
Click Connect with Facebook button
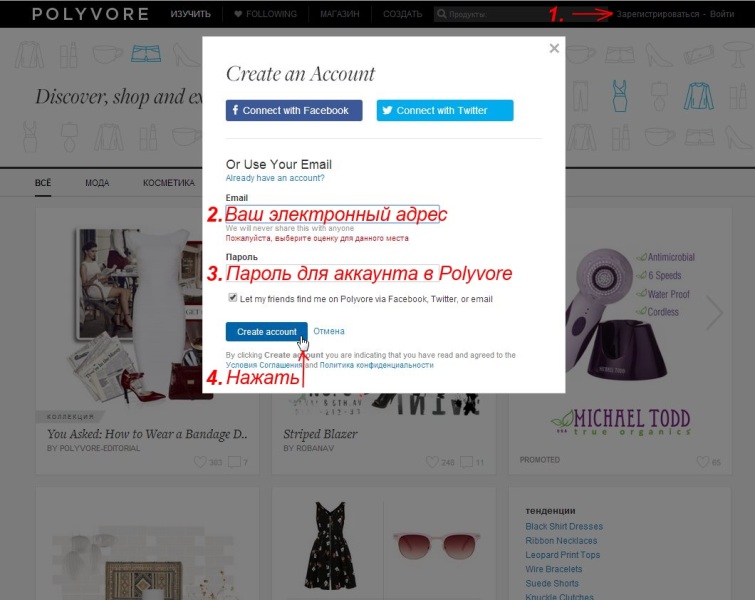[x=294, y=110]
